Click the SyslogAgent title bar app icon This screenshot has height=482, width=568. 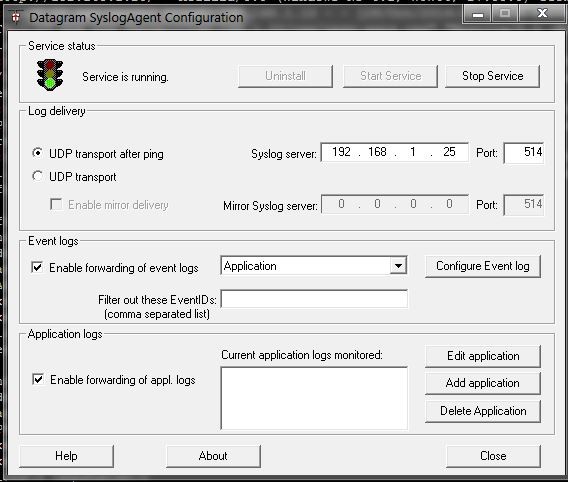pyautogui.click(x=16, y=17)
